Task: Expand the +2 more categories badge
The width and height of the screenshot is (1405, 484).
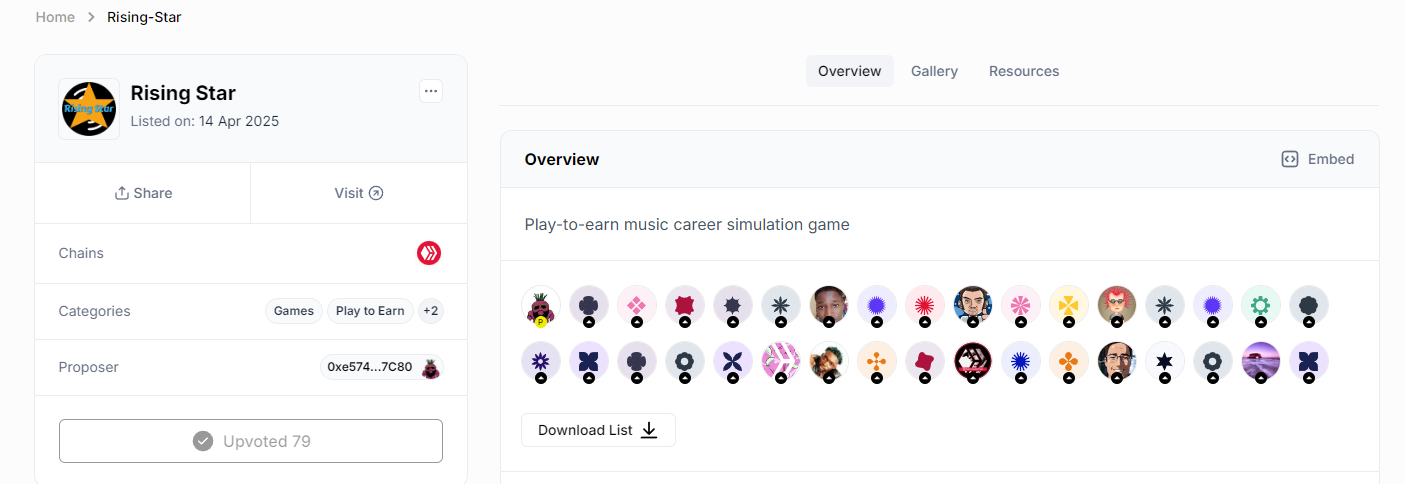Action: [430, 311]
